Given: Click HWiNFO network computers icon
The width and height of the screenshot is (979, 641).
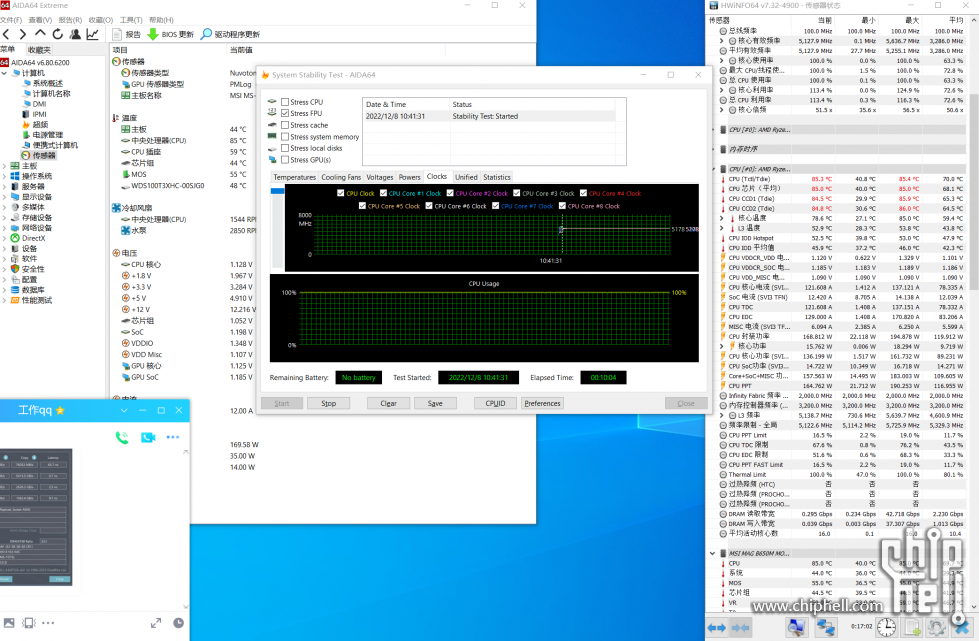Looking at the screenshot, I should coord(826,627).
